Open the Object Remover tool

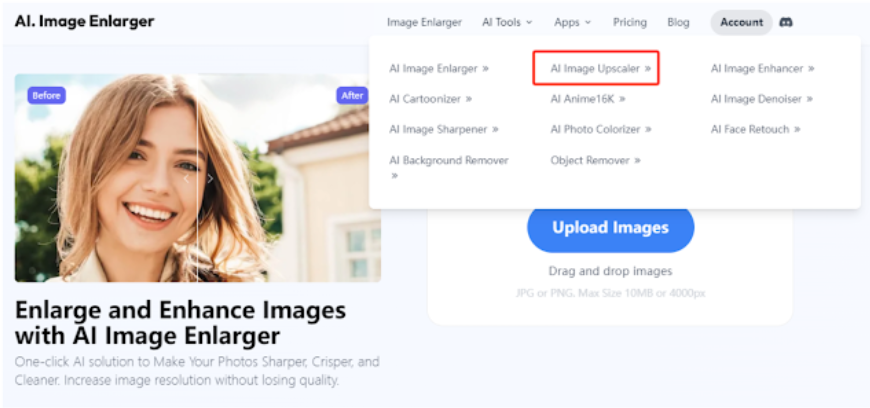(595, 160)
